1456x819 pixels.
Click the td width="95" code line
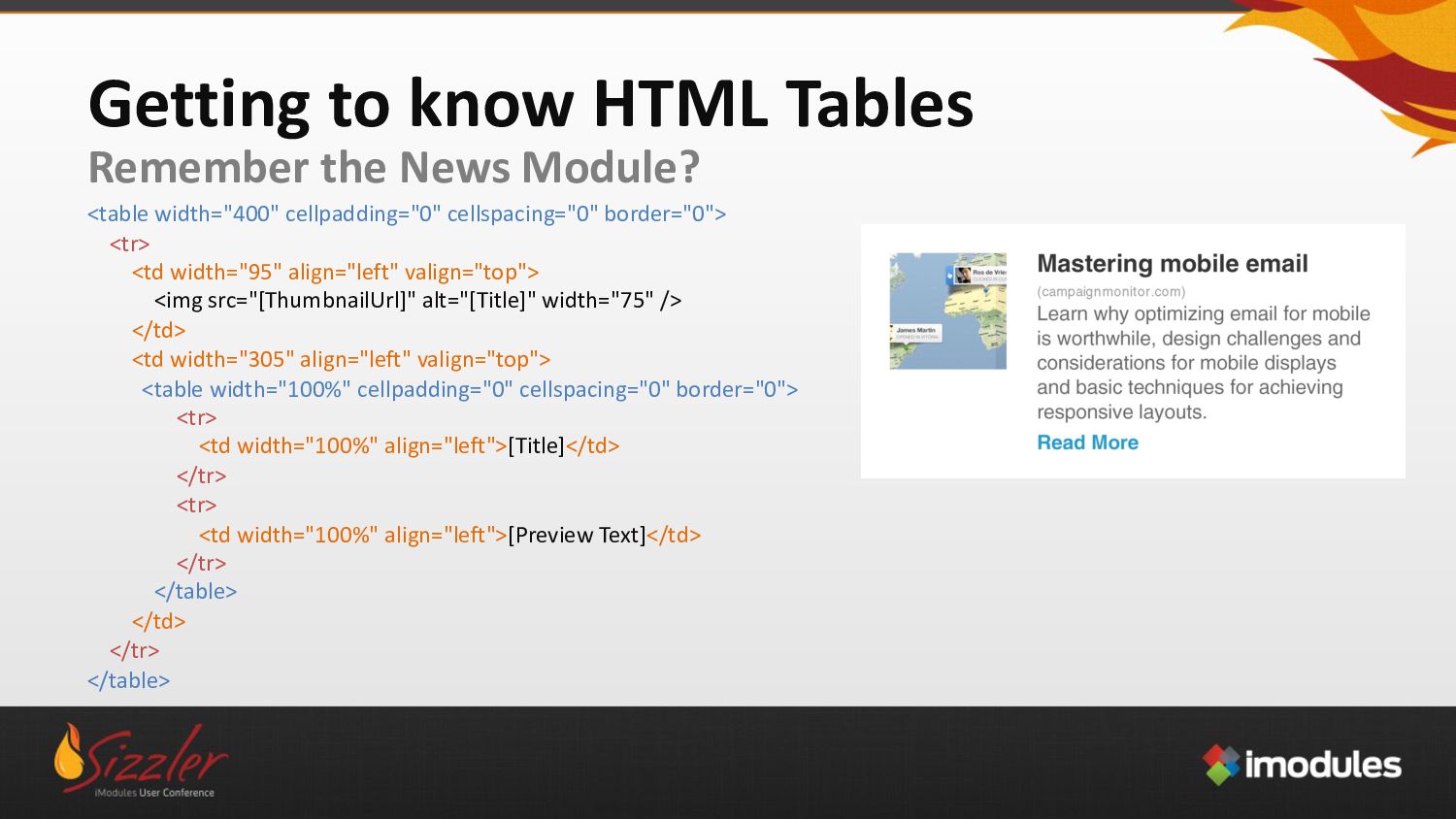coord(336,272)
